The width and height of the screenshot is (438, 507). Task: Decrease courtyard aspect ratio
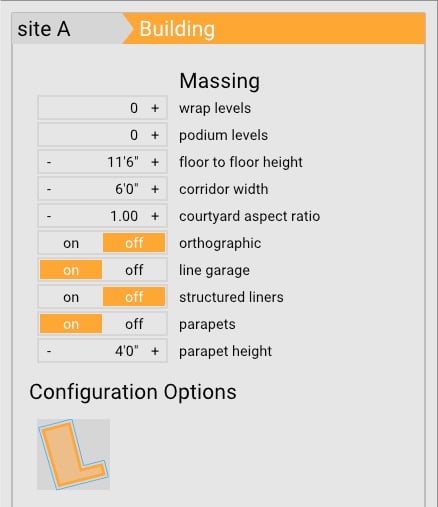[x=49, y=216]
